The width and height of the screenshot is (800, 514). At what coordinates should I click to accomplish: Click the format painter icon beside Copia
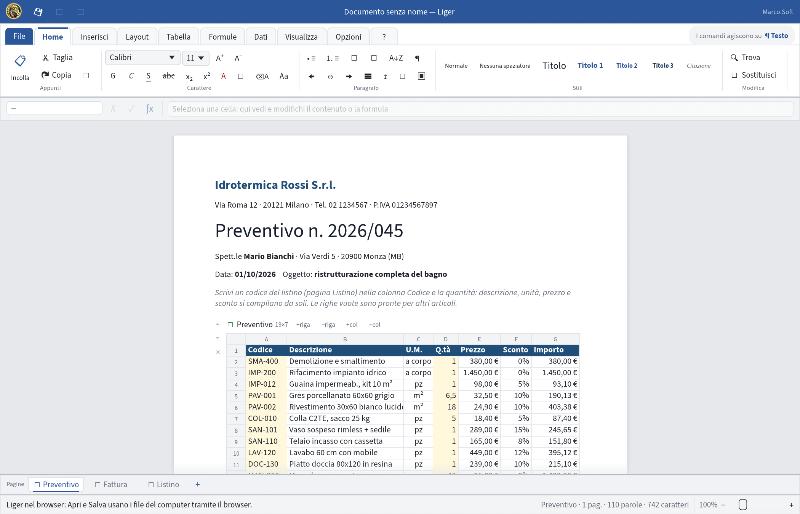(x=86, y=76)
